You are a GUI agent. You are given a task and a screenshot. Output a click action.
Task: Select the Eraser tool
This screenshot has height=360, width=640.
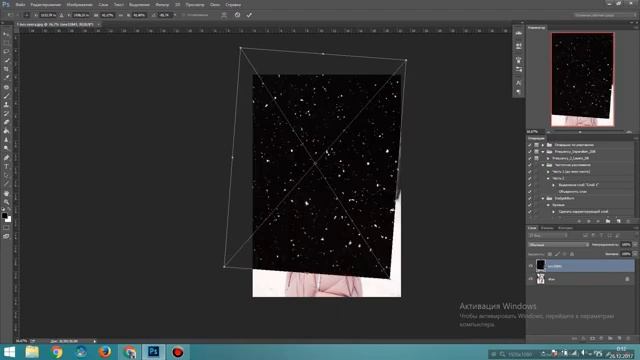[6, 122]
